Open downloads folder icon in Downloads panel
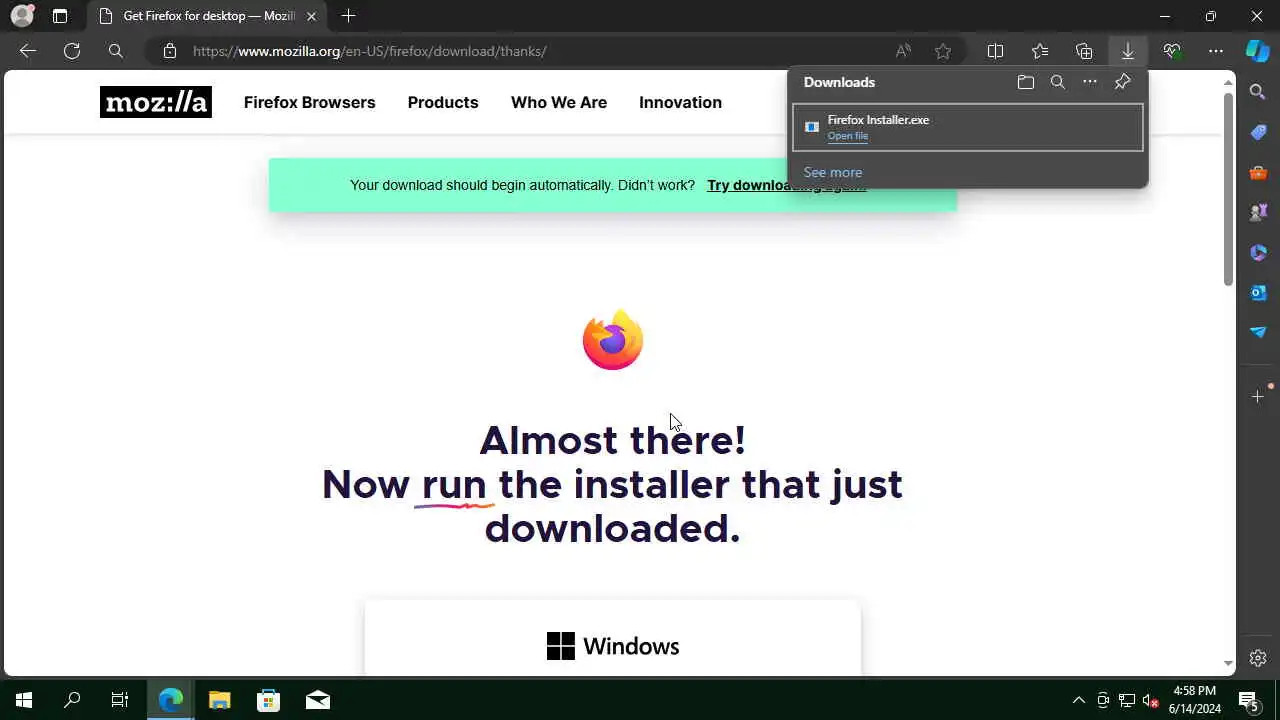This screenshot has width=1280, height=720. coord(1026,82)
